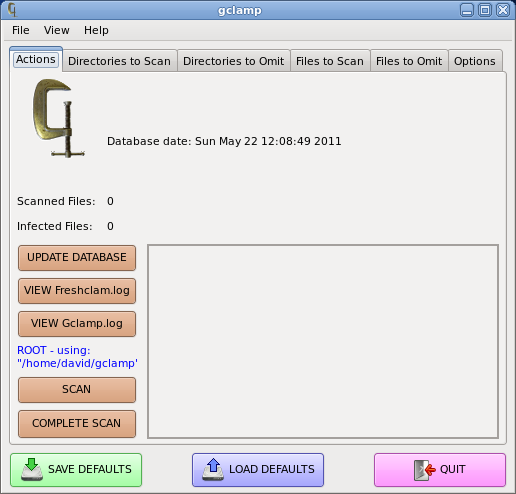Open the Help menu
516x494 pixels.
tap(96, 30)
